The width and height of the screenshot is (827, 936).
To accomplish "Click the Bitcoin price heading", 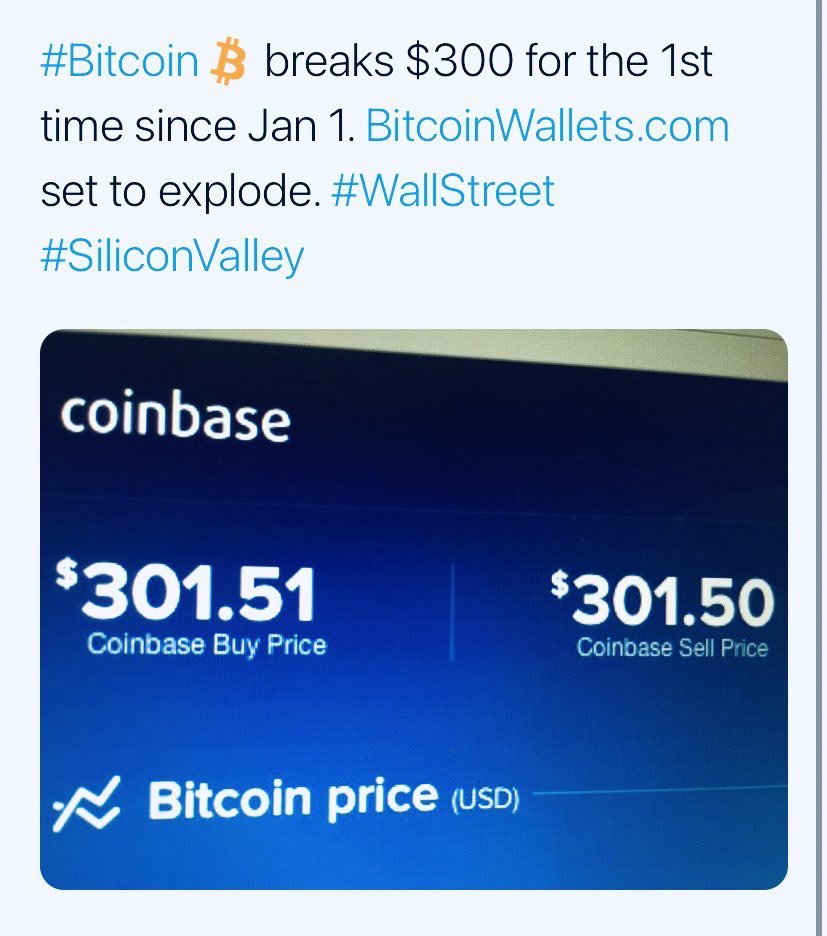I will [292, 798].
